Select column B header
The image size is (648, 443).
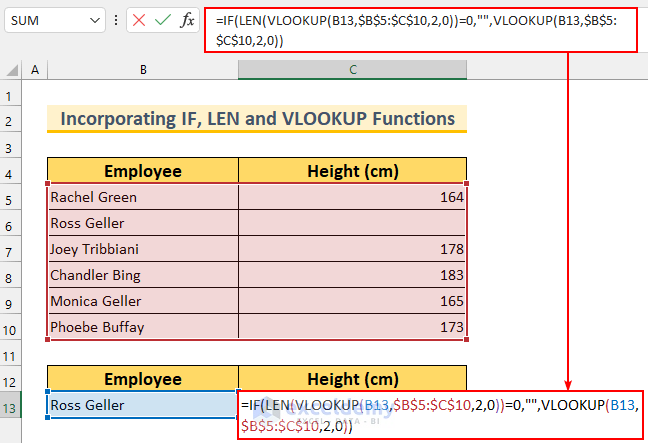point(143,69)
